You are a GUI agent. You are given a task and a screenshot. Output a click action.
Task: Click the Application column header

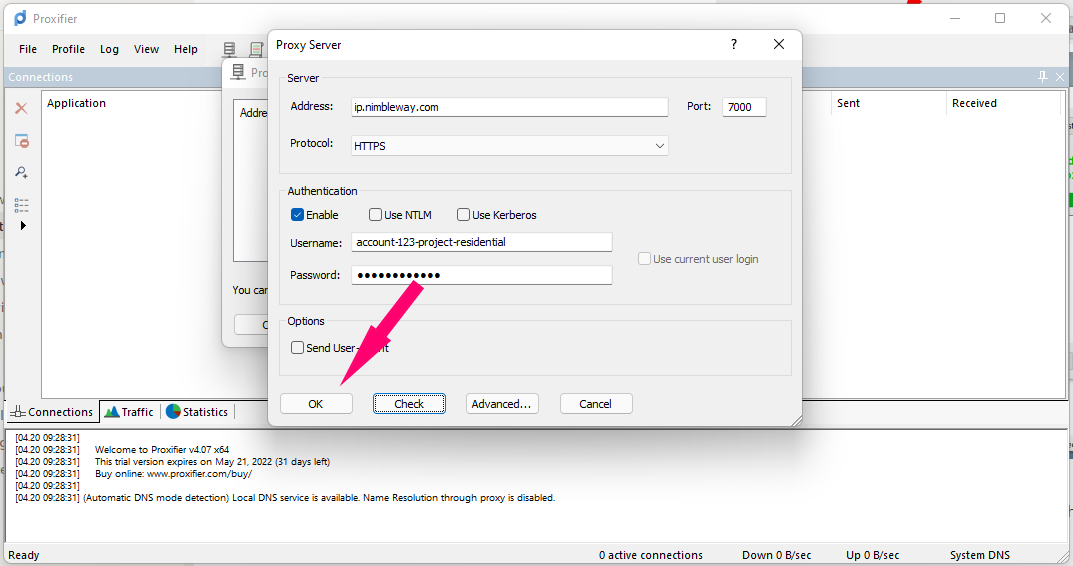76,103
